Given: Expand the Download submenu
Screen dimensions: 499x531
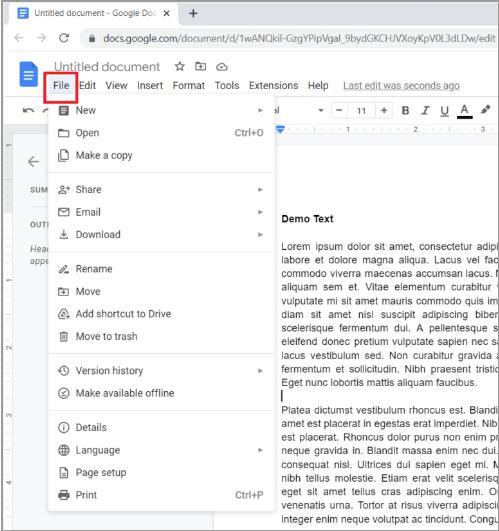Looking at the screenshot, I should click(161, 234).
